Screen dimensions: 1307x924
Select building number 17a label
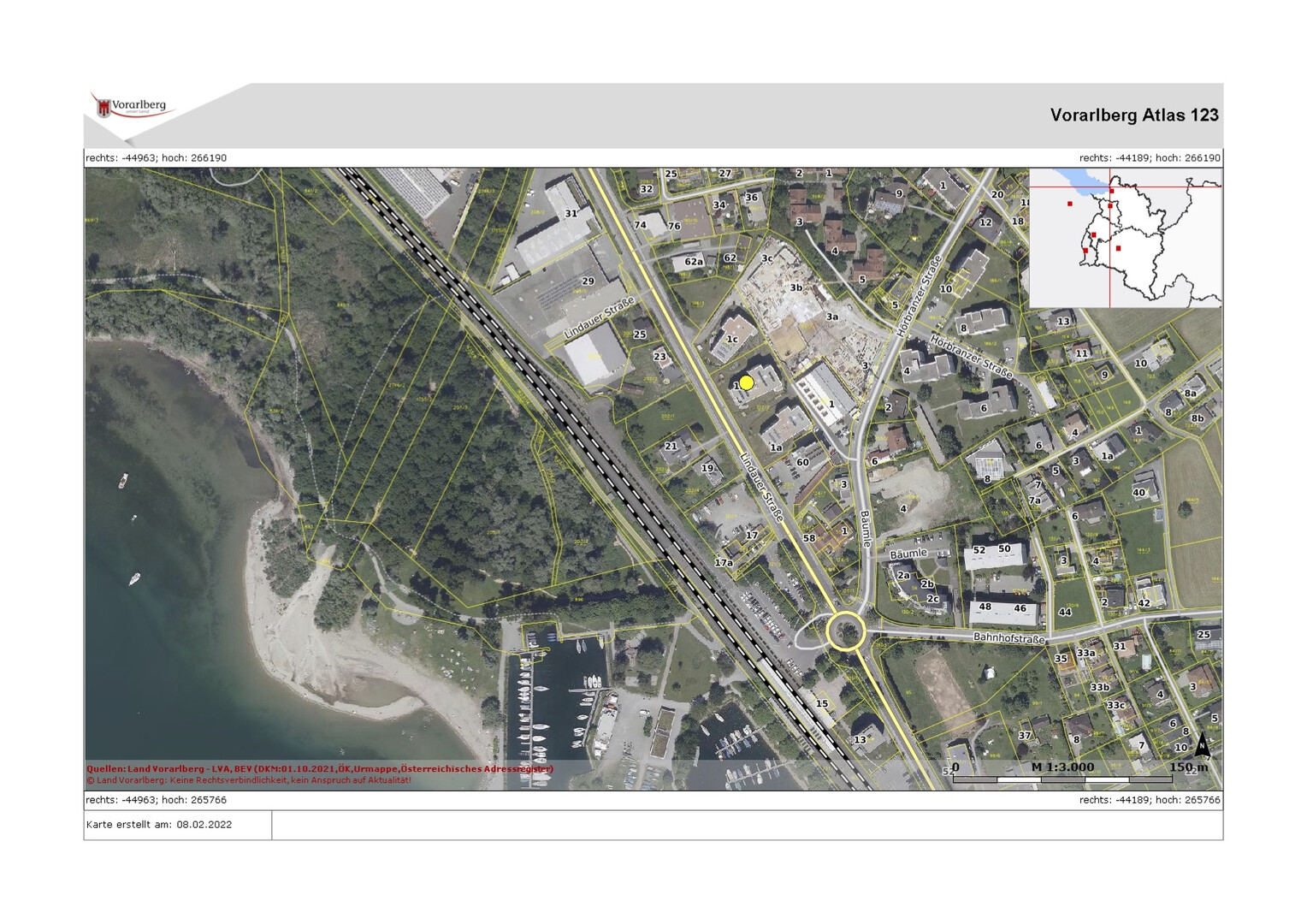pos(724,563)
